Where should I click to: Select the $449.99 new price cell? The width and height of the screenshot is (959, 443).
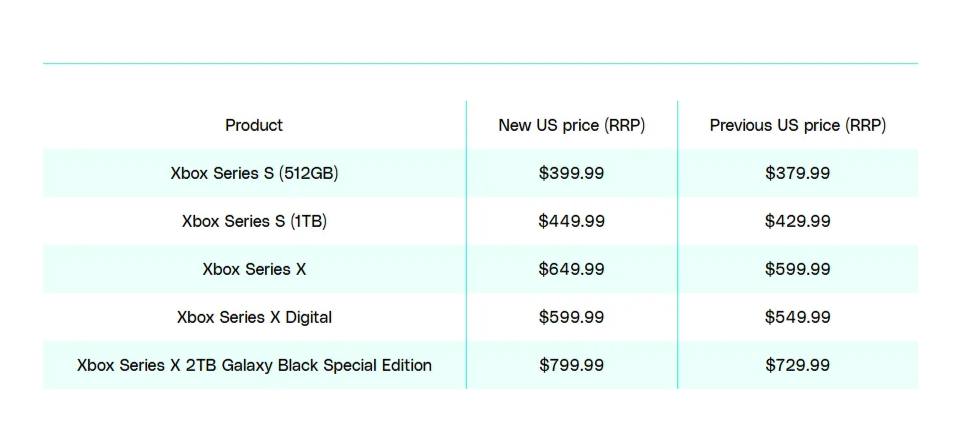(571, 221)
